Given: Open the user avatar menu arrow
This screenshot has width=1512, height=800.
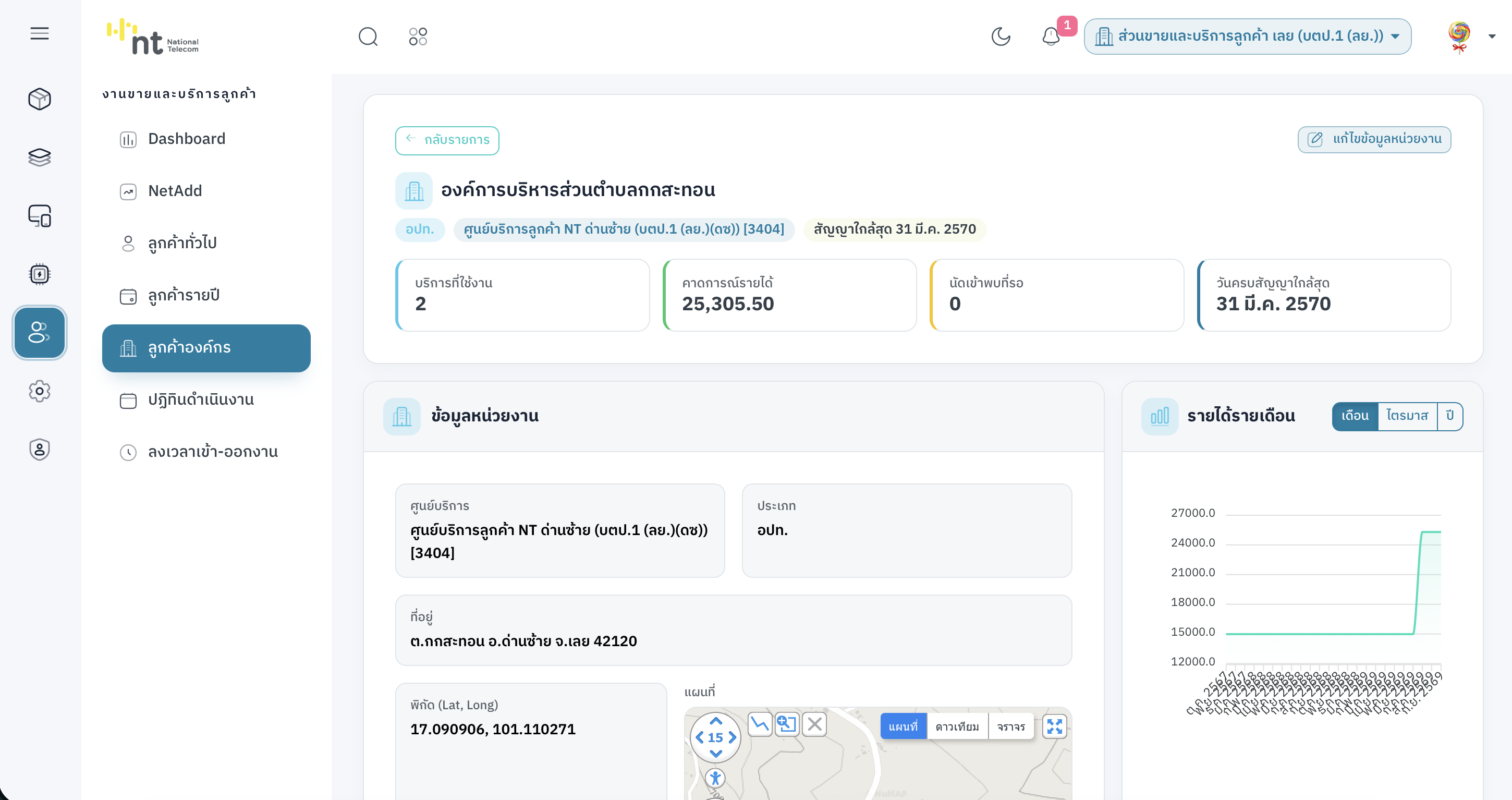Looking at the screenshot, I should coord(1492,37).
